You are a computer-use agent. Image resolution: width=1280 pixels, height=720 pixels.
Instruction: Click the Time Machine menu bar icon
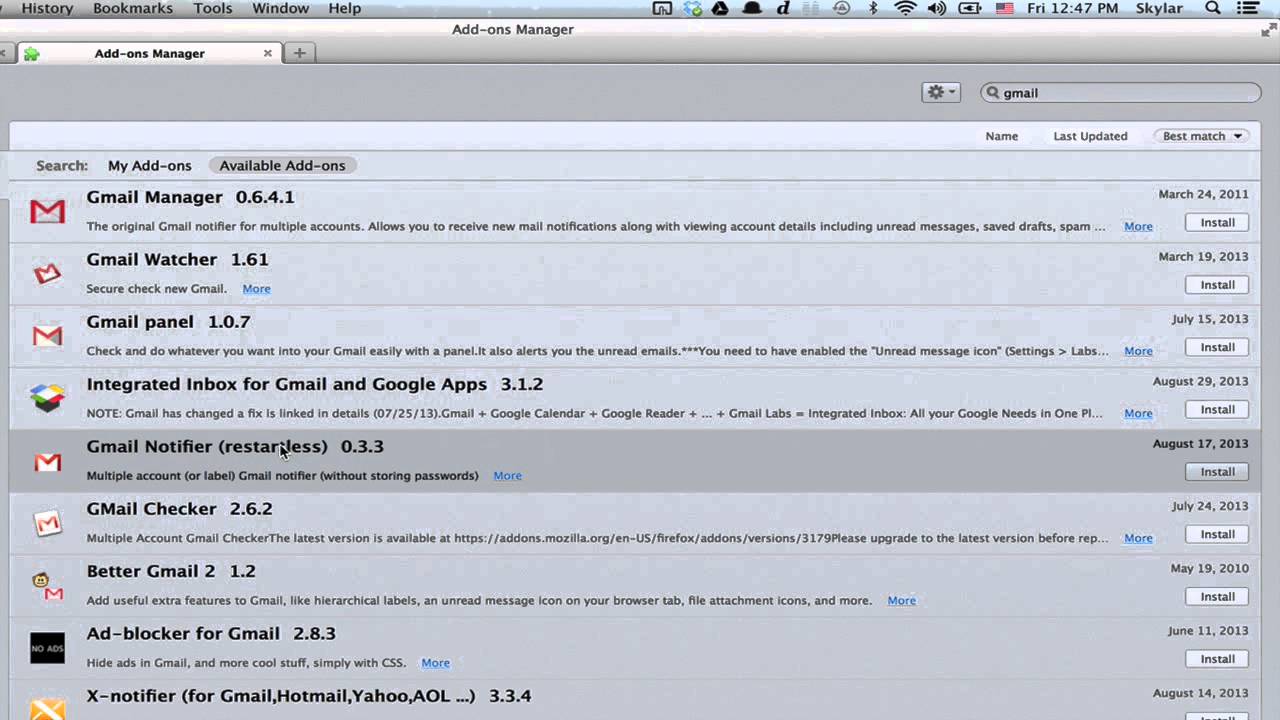point(842,8)
